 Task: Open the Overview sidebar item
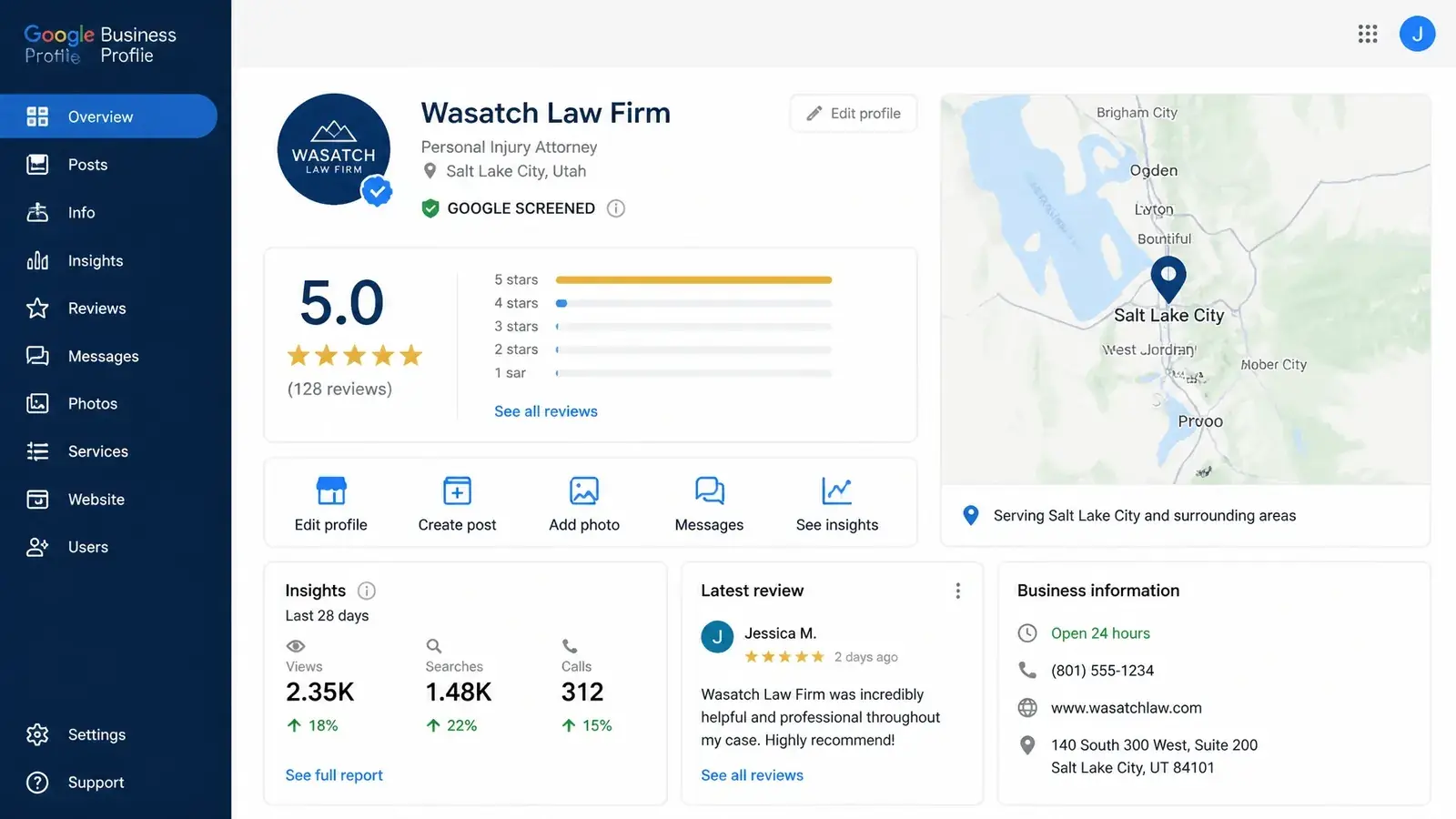(108, 116)
